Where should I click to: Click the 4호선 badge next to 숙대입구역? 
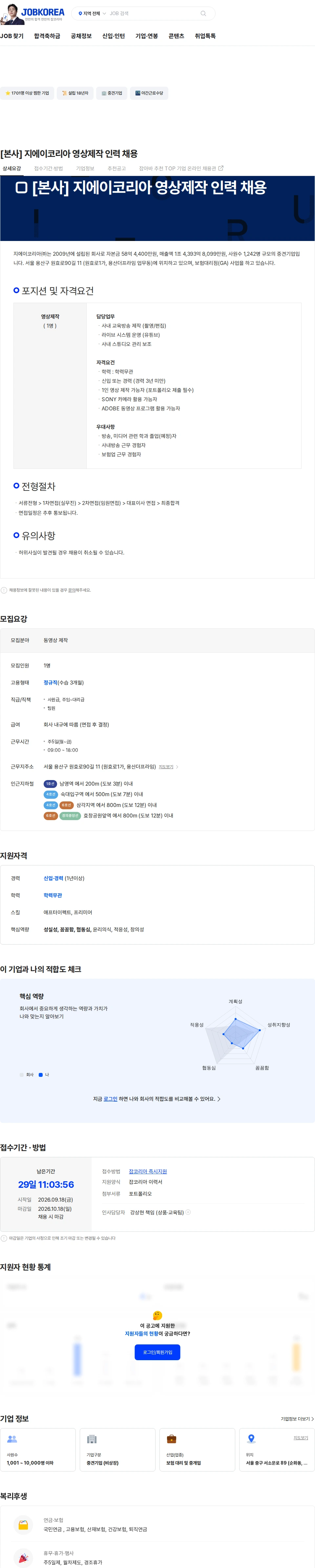(51, 794)
